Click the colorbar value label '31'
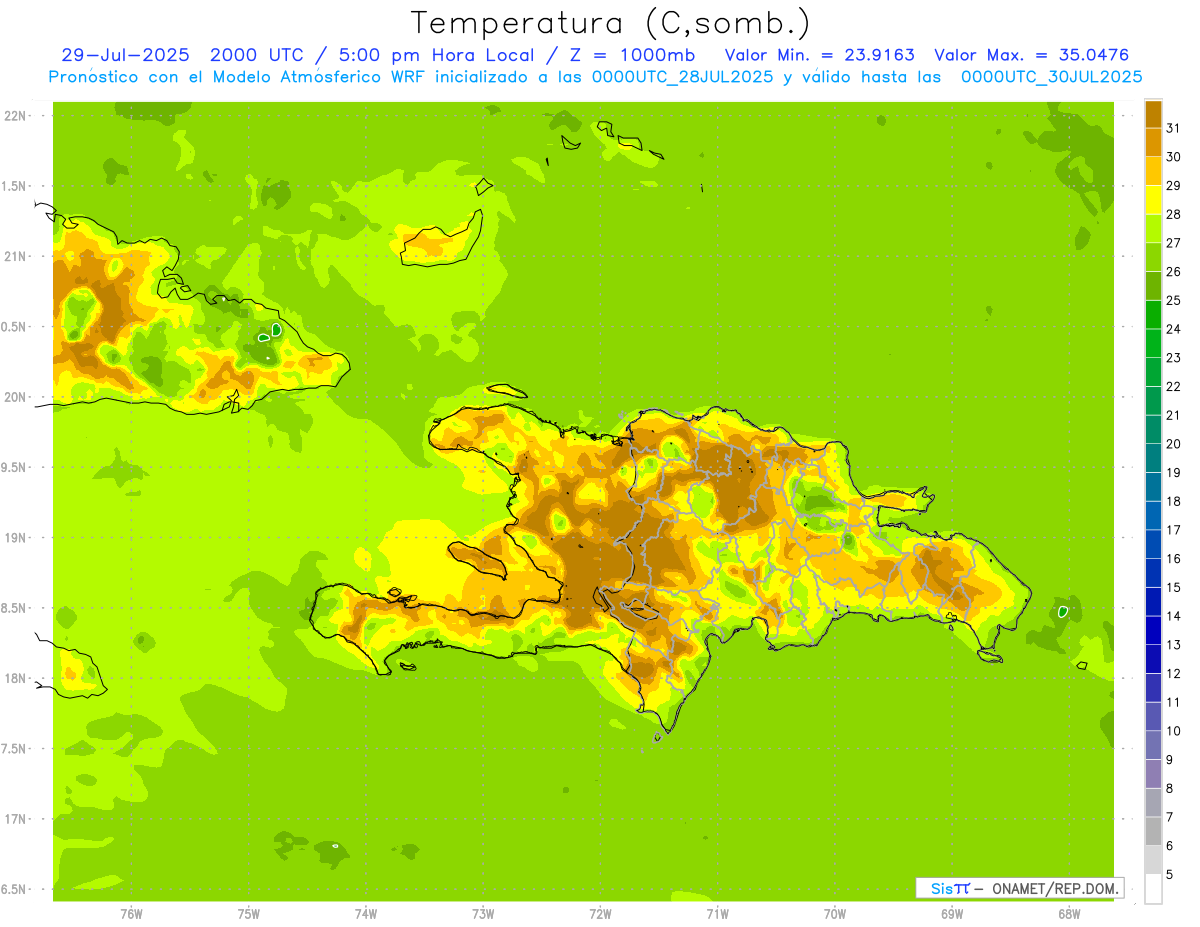 [x=1174, y=128]
